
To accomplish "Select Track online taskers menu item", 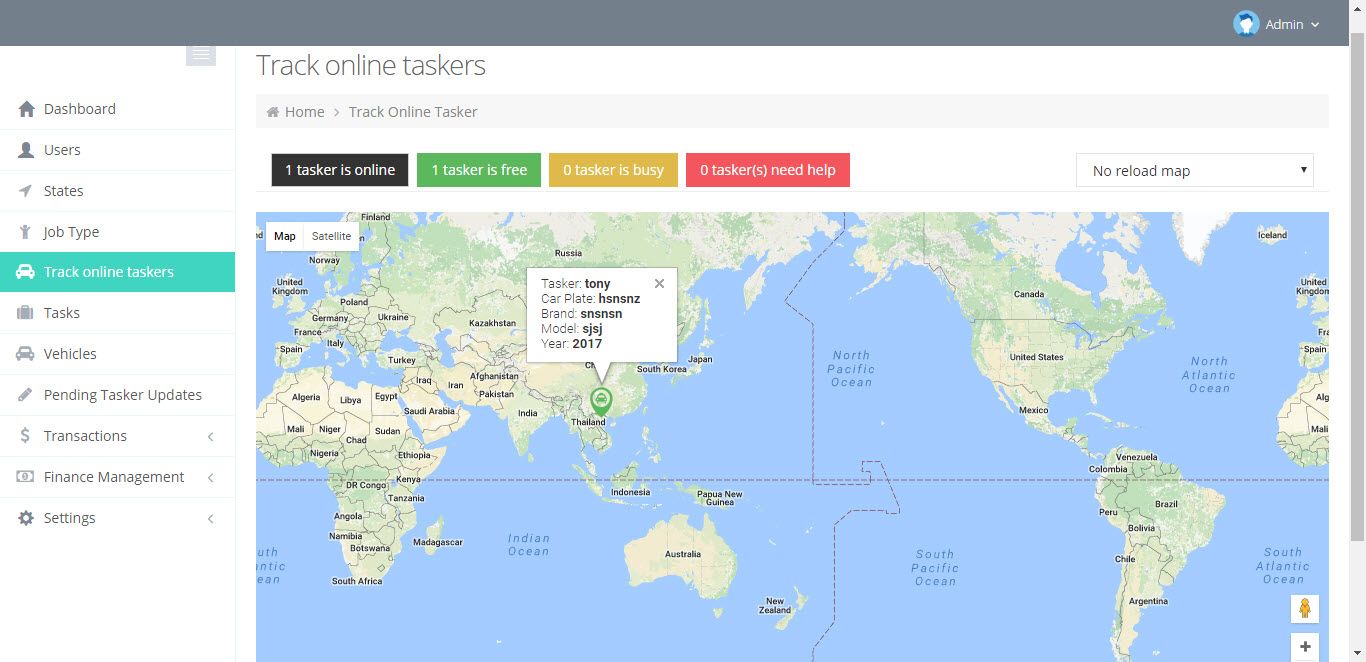I will [x=117, y=272].
